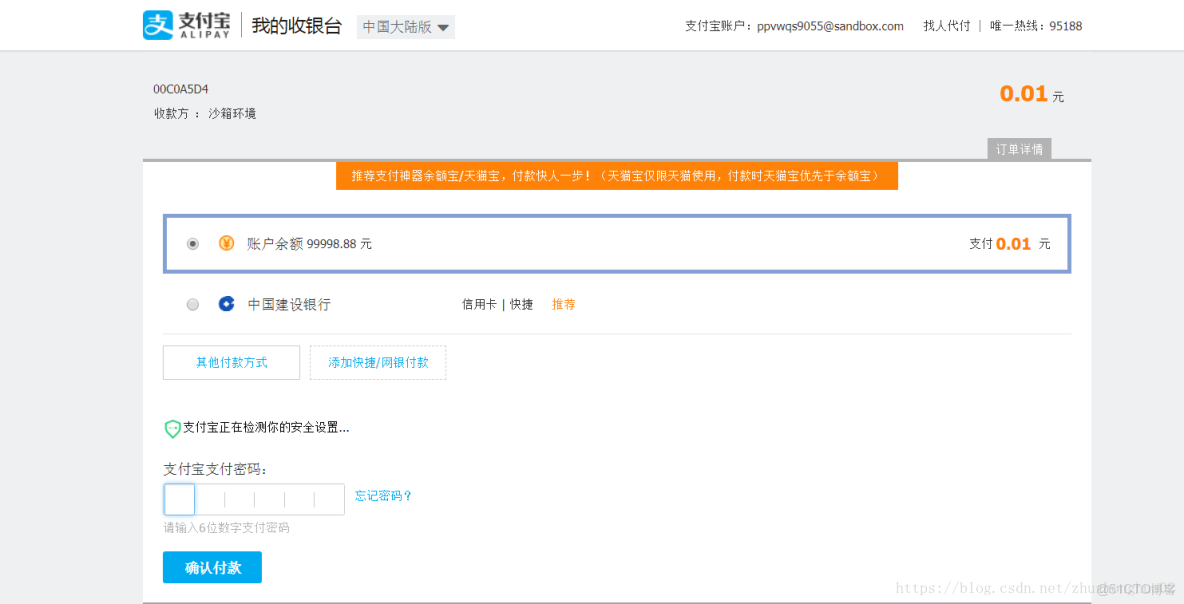Click the Alipay logo icon
The image size is (1184, 604).
pyautogui.click(x=158, y=24)
